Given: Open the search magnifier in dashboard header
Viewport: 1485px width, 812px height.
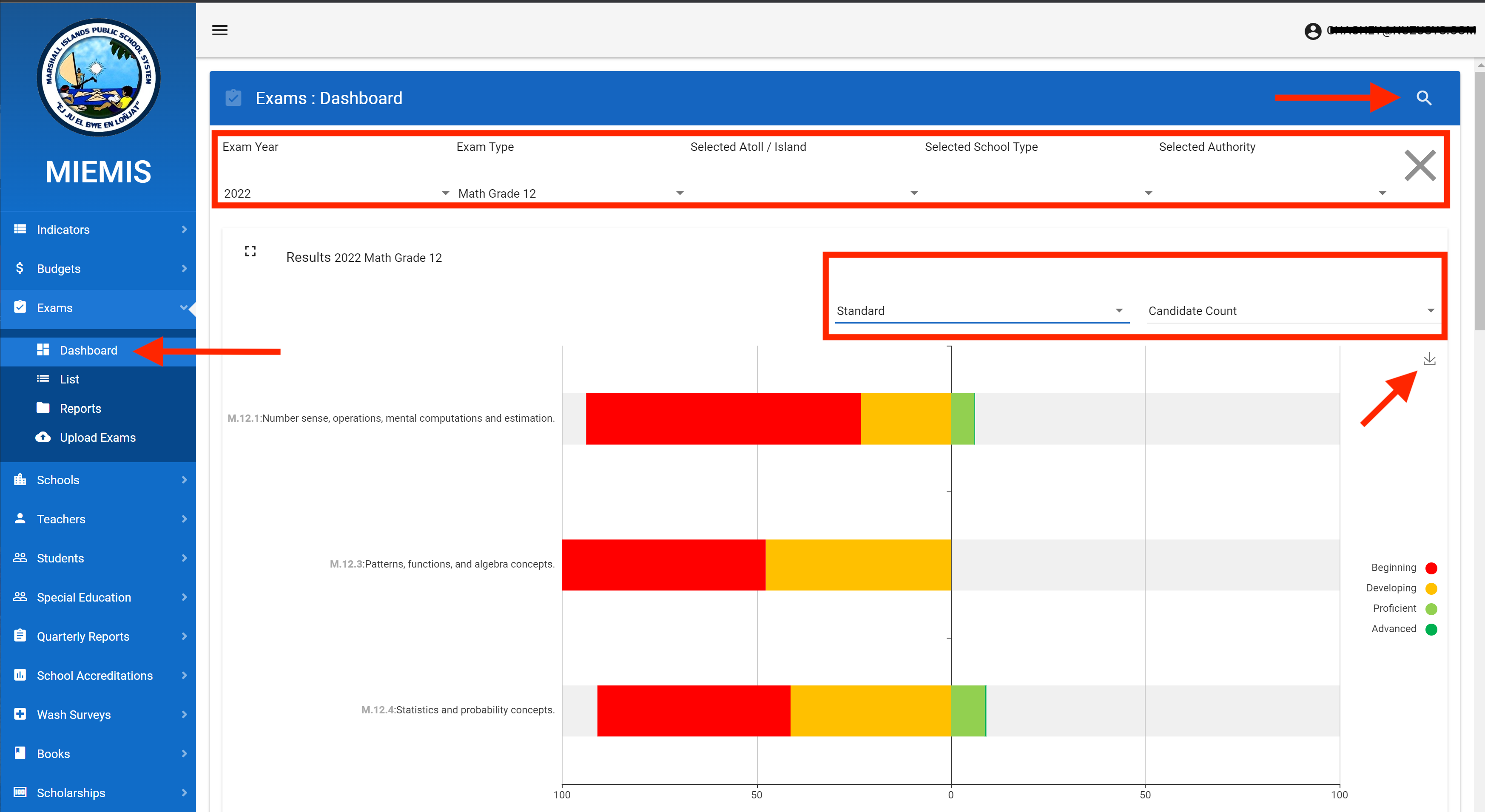Looking at the screenshot, I should (x=1423, y=98).
